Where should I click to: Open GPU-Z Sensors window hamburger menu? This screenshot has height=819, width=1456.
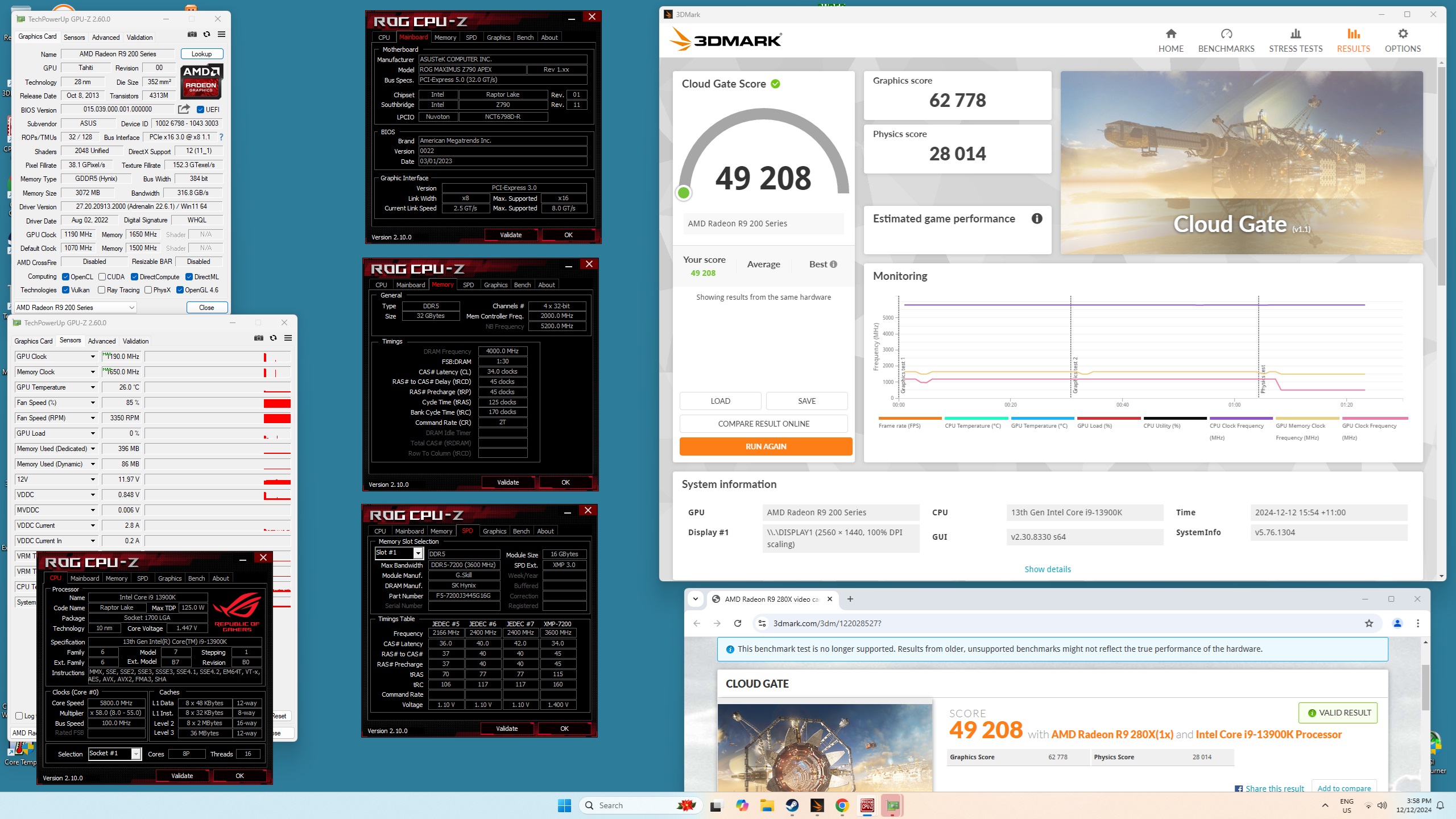(288, 338)
